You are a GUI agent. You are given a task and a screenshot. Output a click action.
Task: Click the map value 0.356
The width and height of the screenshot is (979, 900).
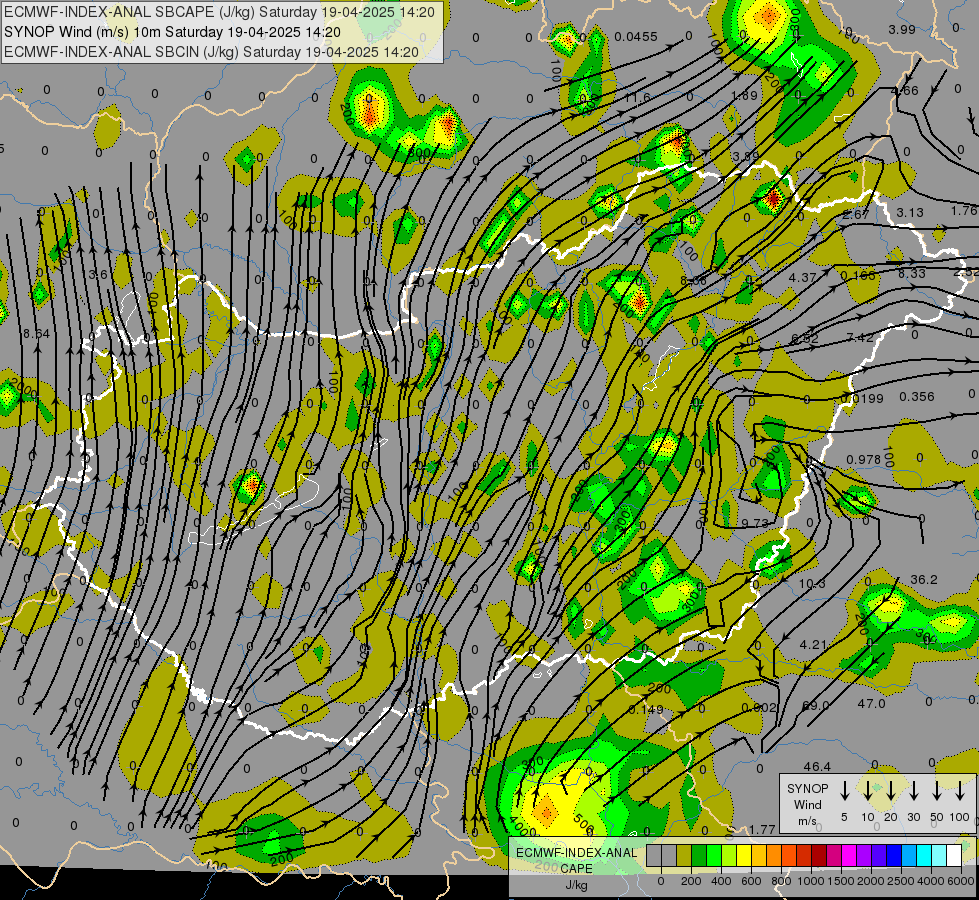(x=917, y=397)
